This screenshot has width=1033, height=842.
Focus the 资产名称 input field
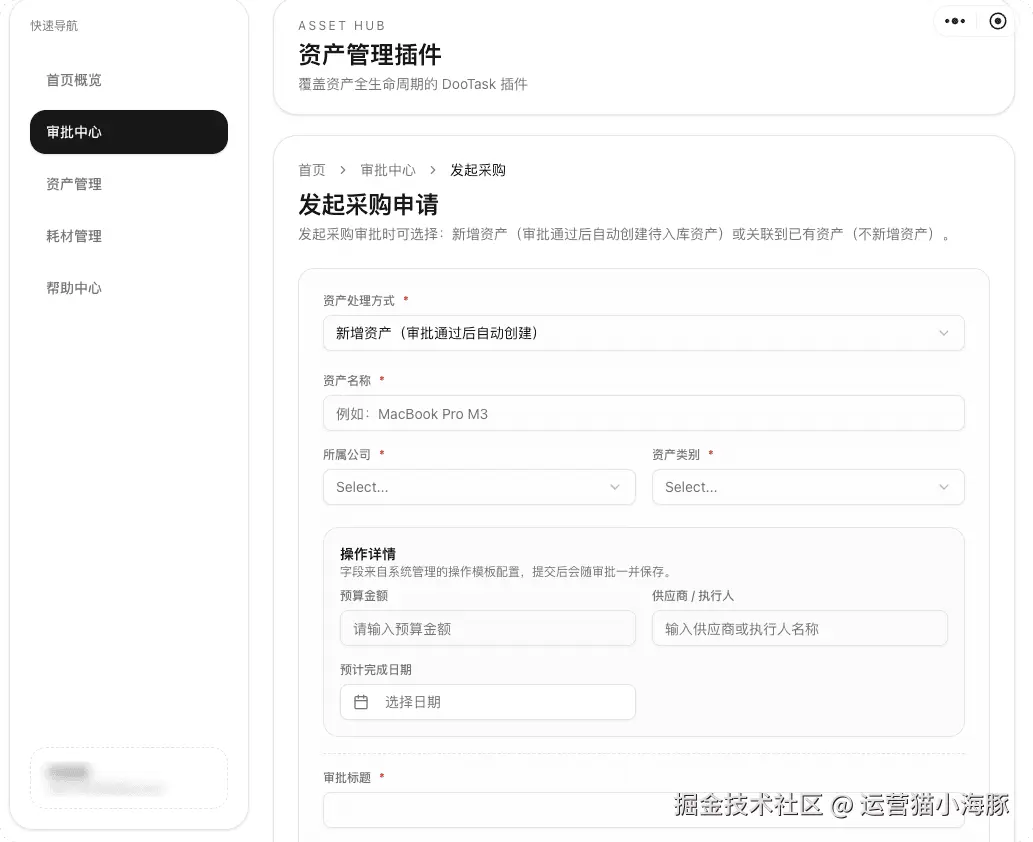pos(644,414)
